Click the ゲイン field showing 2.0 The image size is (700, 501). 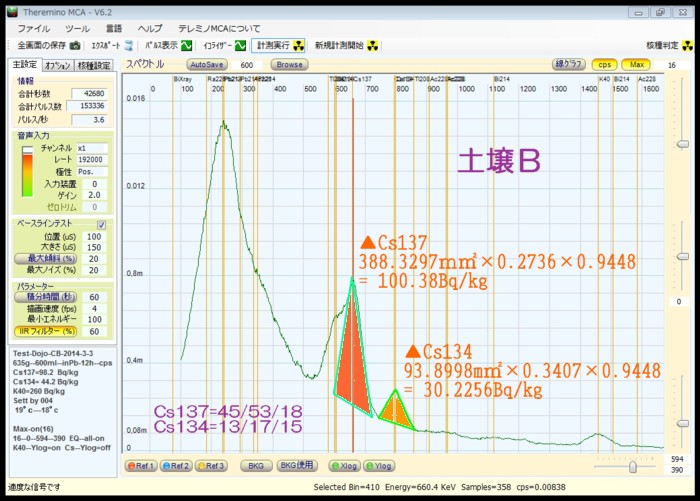click(x=94, y=195)
